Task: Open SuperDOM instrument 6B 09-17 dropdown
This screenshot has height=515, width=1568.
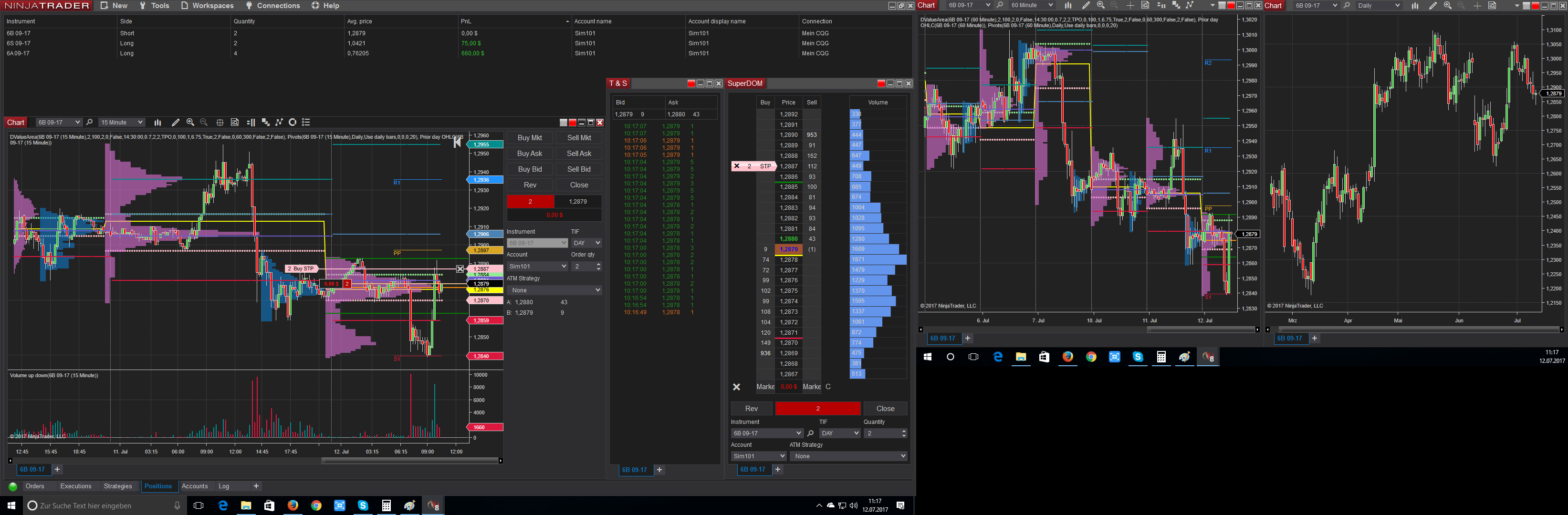Action: pos(767,433)
